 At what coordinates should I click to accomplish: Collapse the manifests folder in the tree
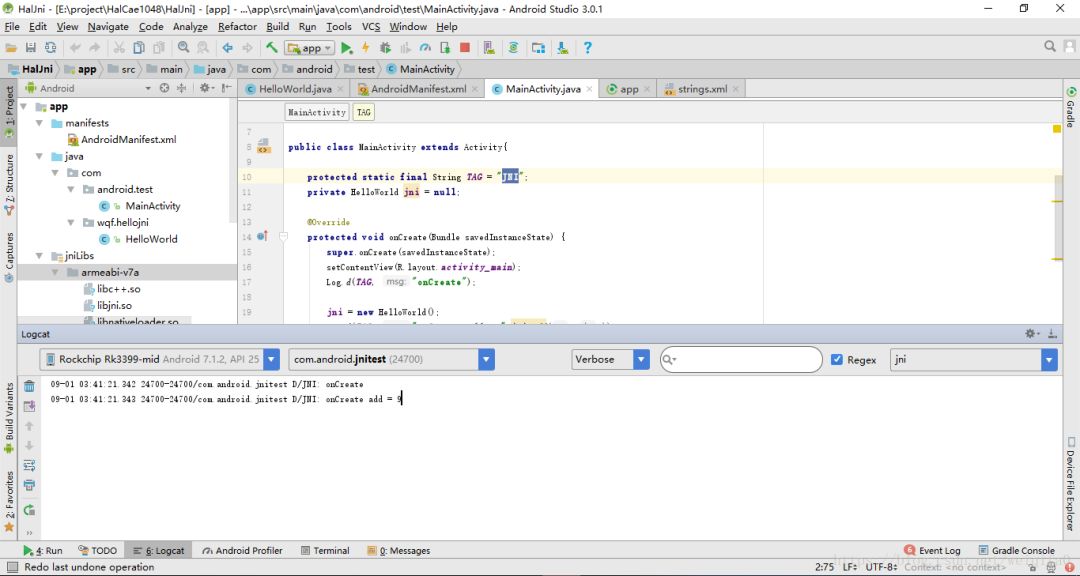click(x=40, y=123)
